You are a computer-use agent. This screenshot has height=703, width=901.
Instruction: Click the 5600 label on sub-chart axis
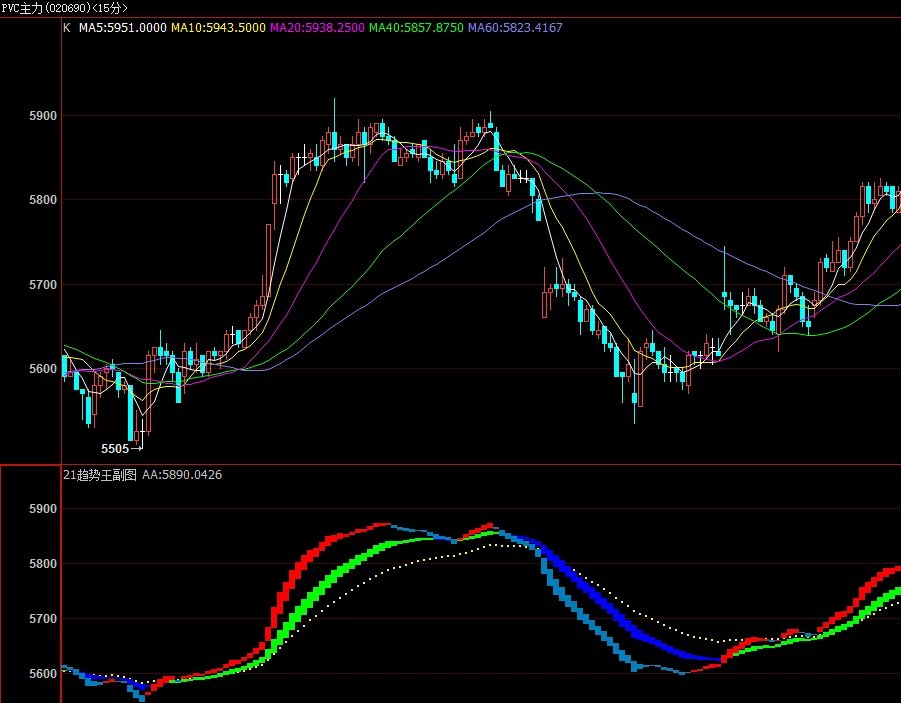42,674
